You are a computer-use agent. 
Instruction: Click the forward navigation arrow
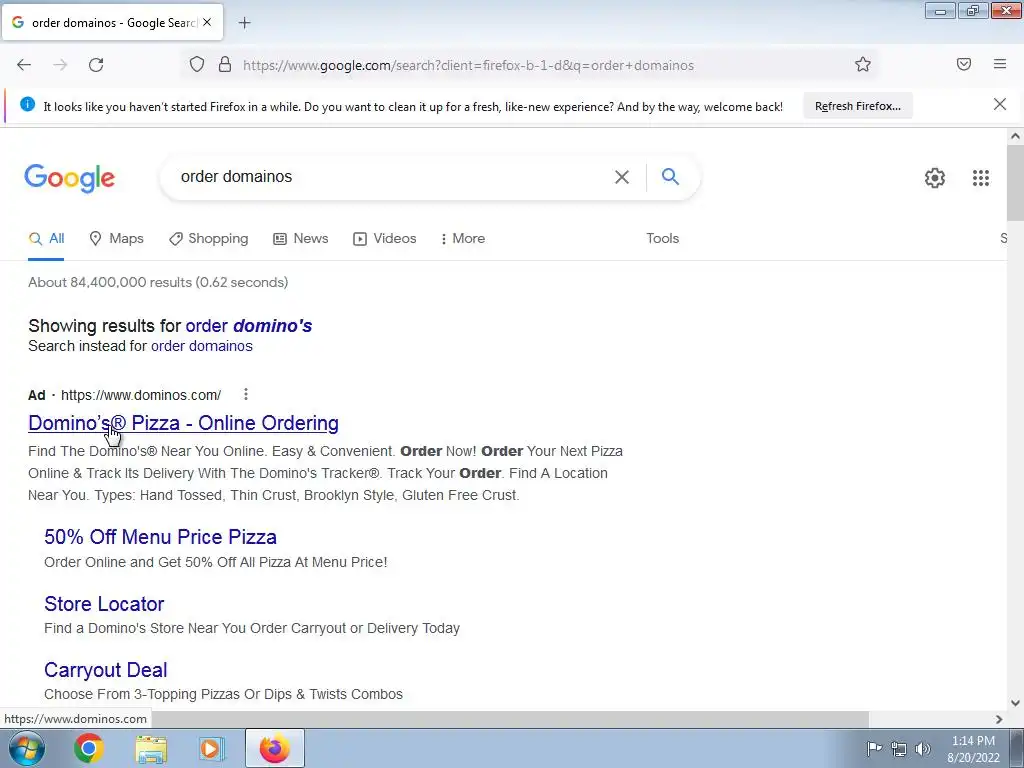click(x=60, y=65)
